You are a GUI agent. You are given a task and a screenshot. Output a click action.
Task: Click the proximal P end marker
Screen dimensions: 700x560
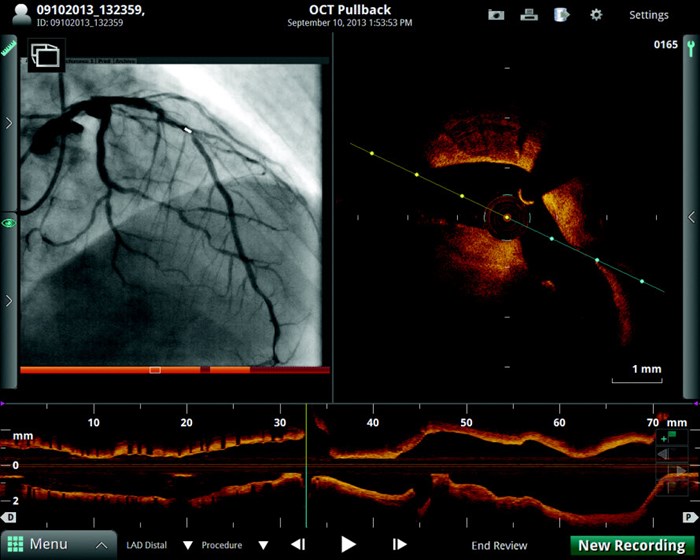click(x=690, y=517)
